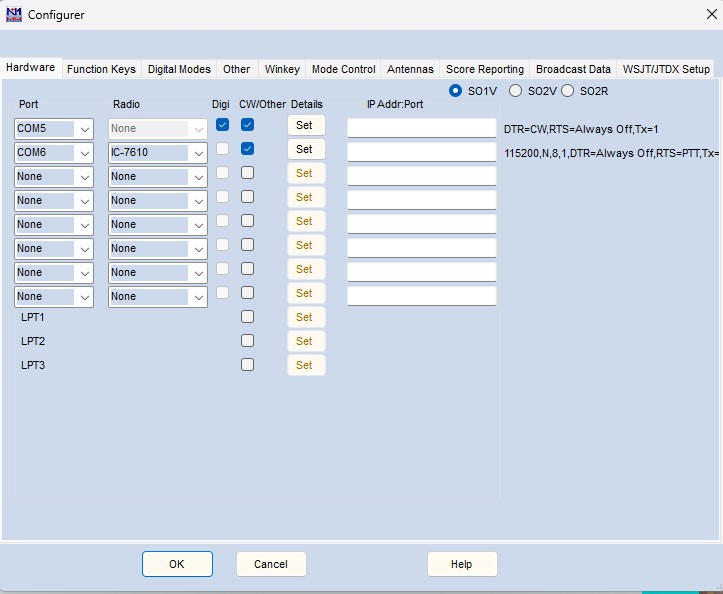
Task: Select the SO2R operating mode option
Action: click(x=568, y=91)
